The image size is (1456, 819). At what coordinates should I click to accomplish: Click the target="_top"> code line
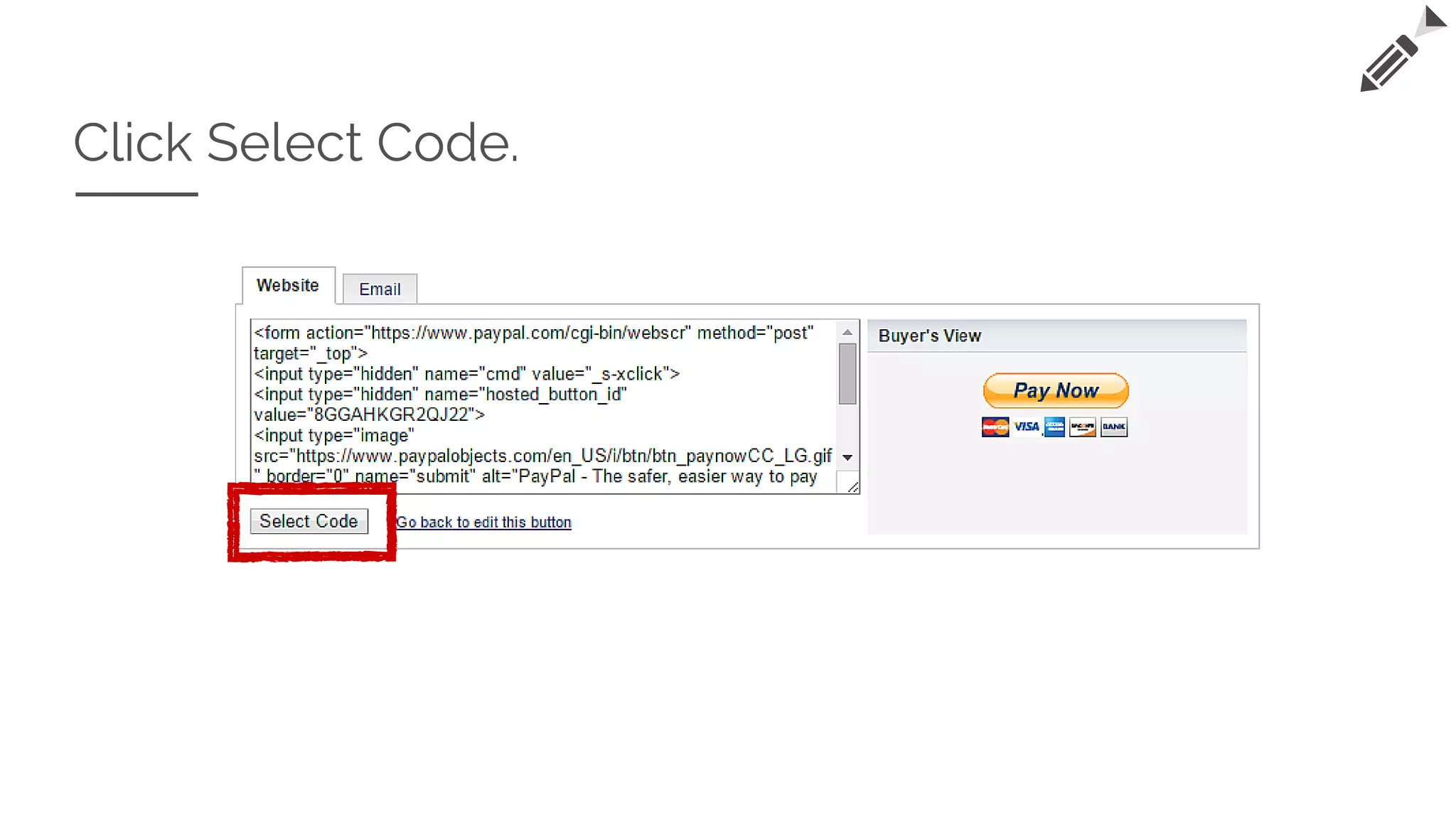311,353
